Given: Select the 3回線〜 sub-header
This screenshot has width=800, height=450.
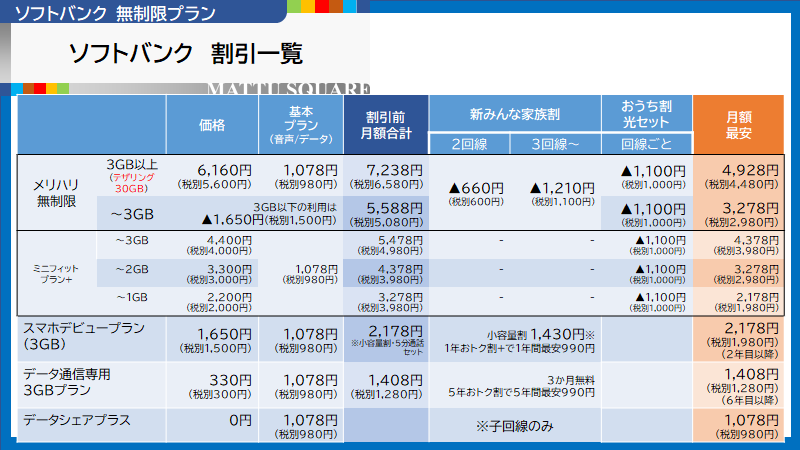Looking at the screenshot, I should 555,144.
